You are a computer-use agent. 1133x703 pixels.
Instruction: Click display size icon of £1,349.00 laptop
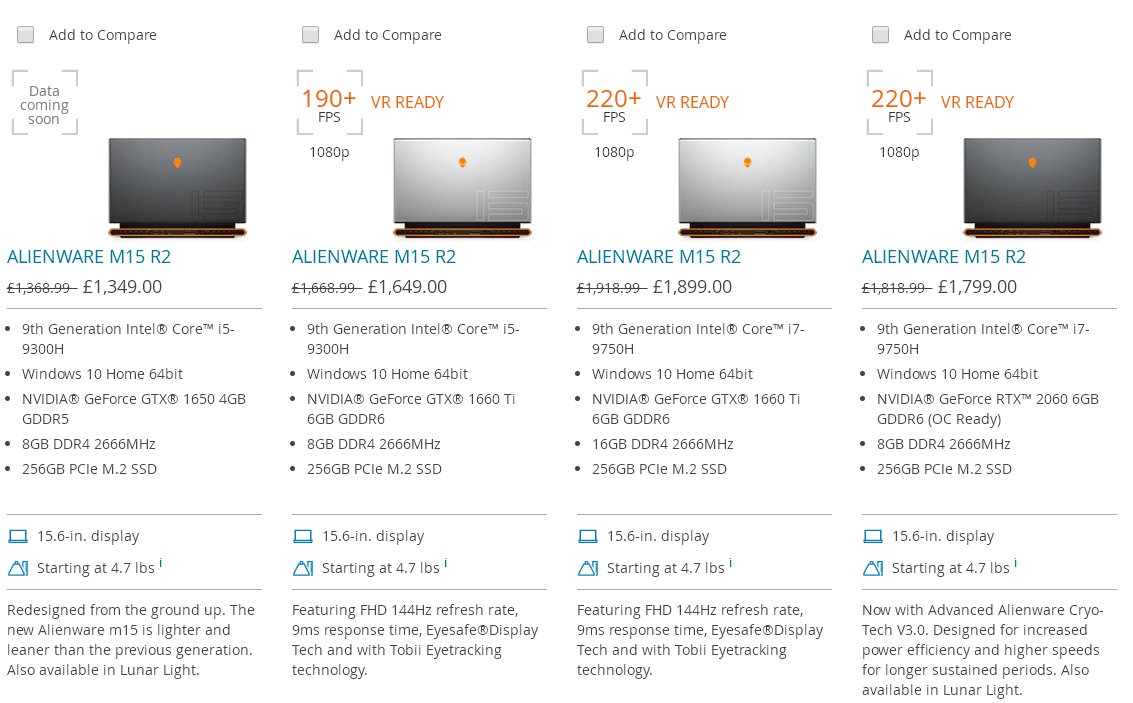coord(18,536)
